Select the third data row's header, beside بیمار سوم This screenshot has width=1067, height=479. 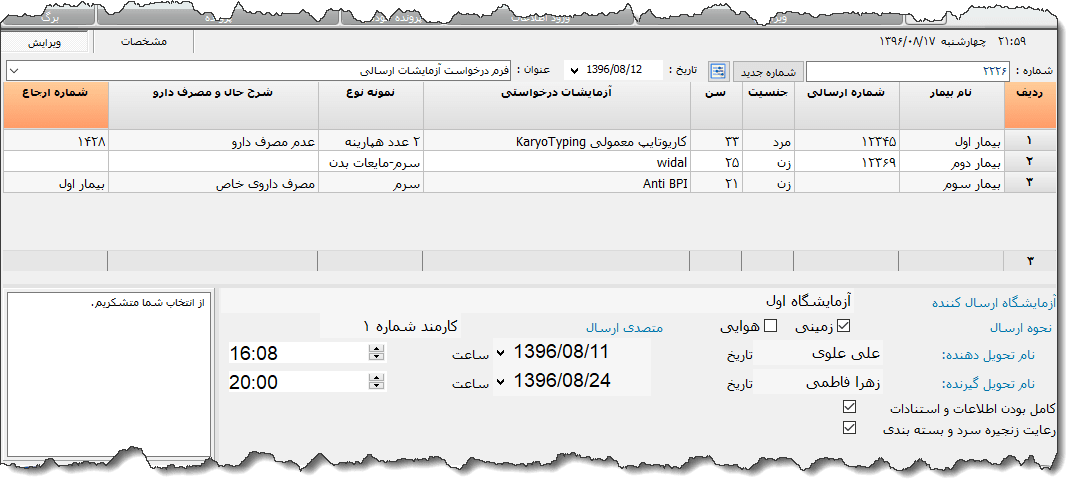coord(1030,182)
